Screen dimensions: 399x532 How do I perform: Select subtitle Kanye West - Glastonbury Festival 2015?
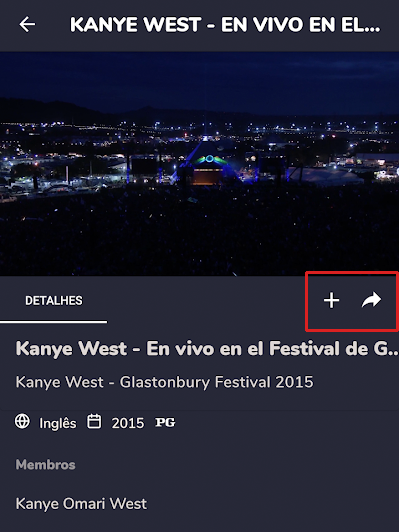click(x=165, y=382)
